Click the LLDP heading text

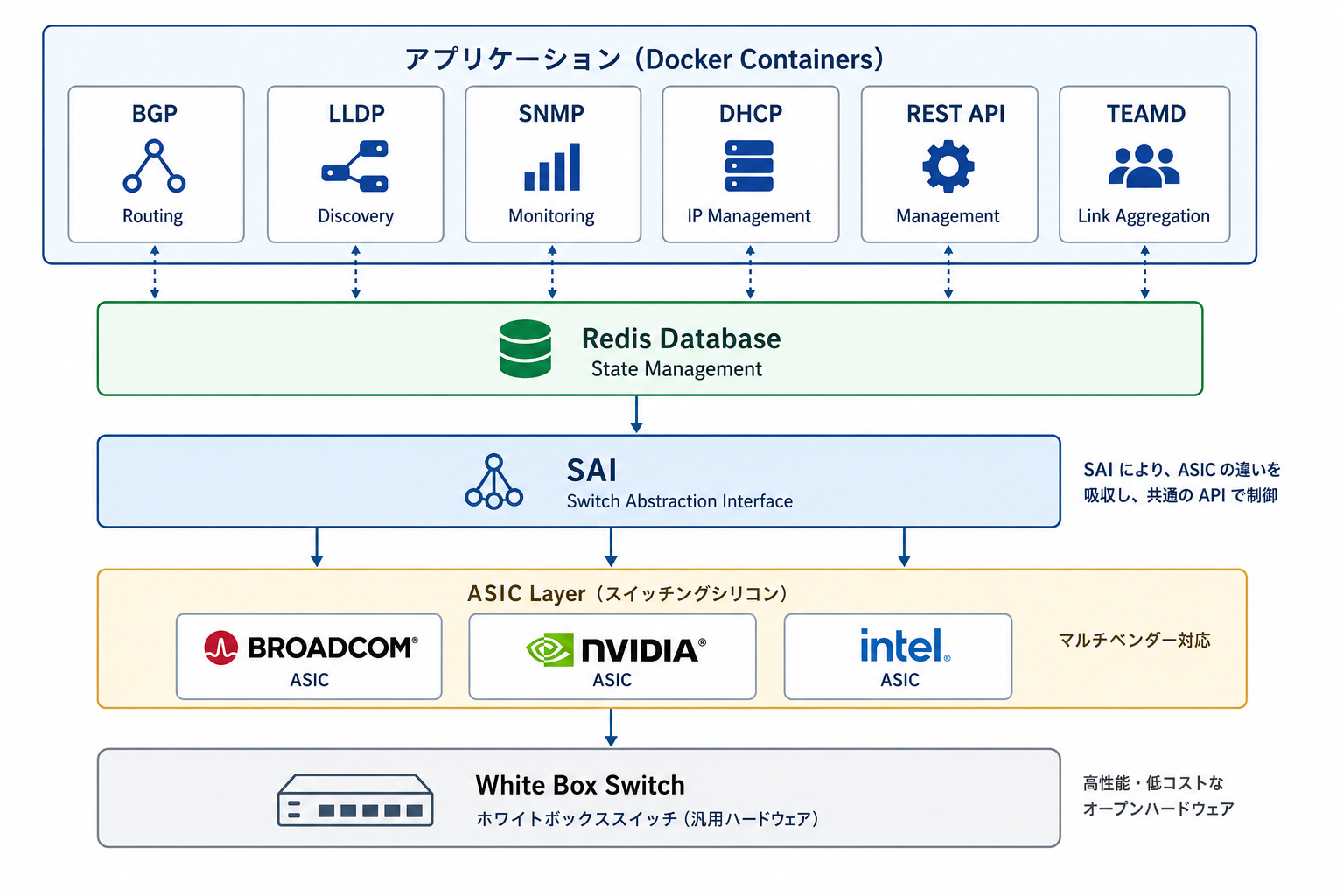point(356,114)
